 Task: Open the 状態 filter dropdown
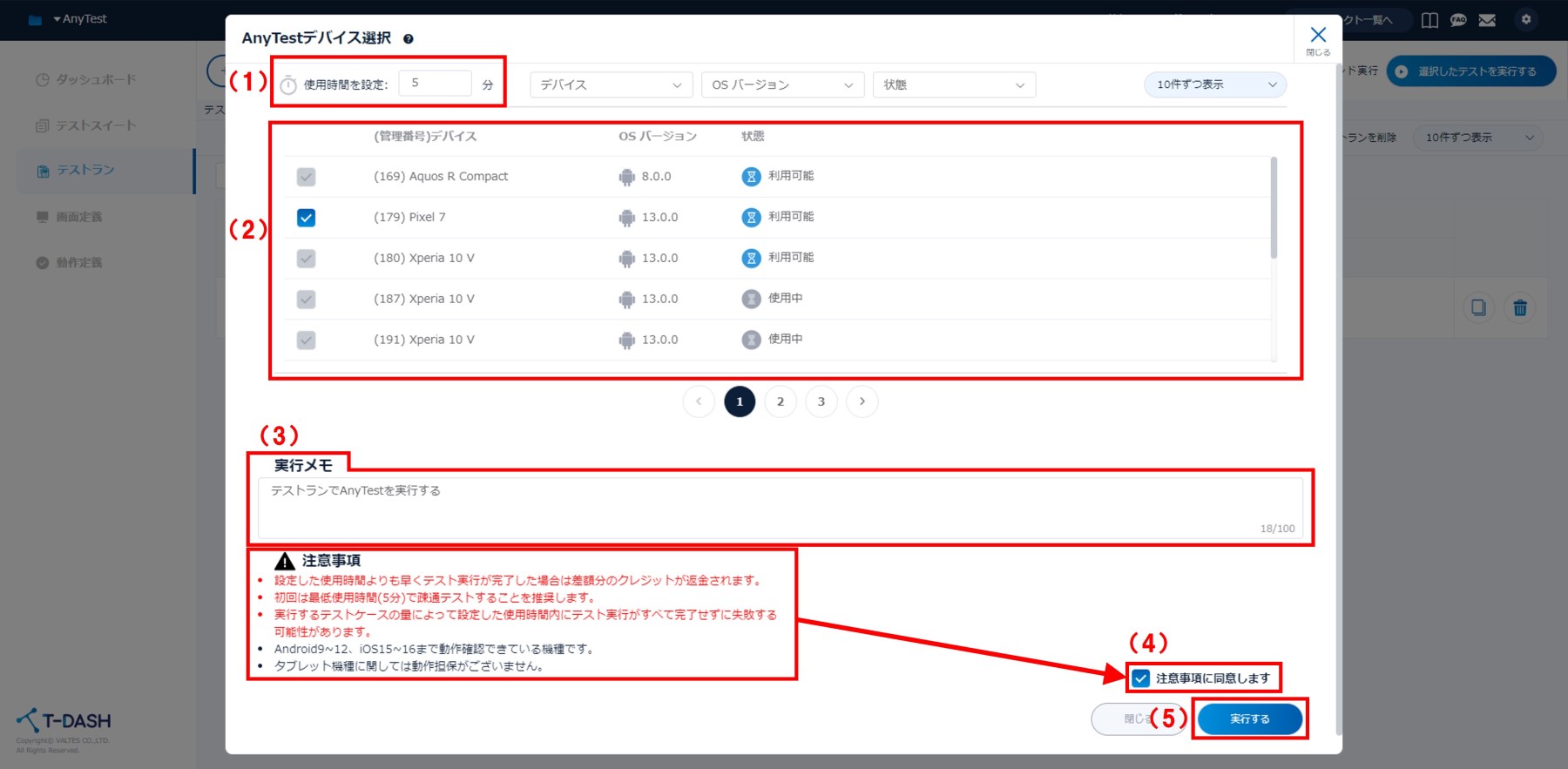click(954, 84)
